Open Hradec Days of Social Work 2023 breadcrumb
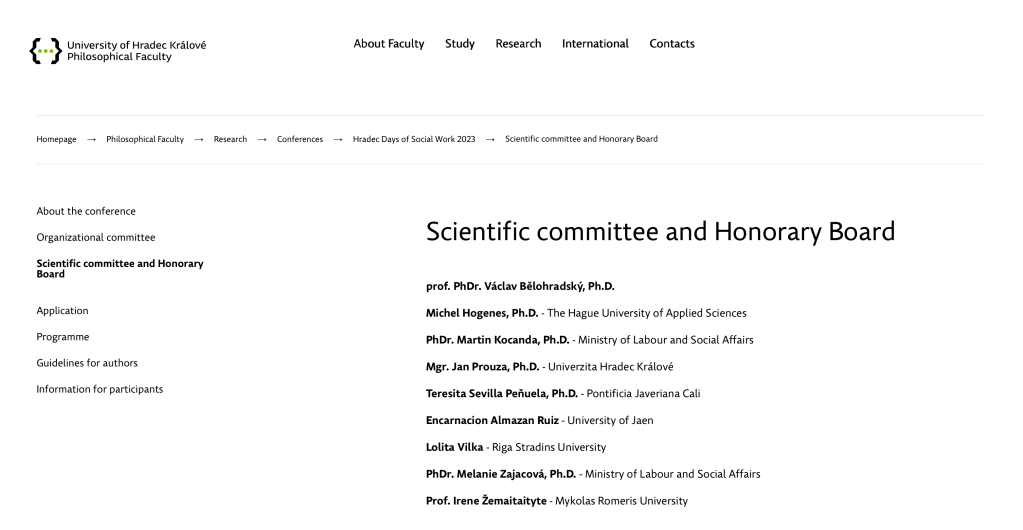This screenshot has height=530, width=1023. (414, 140)
